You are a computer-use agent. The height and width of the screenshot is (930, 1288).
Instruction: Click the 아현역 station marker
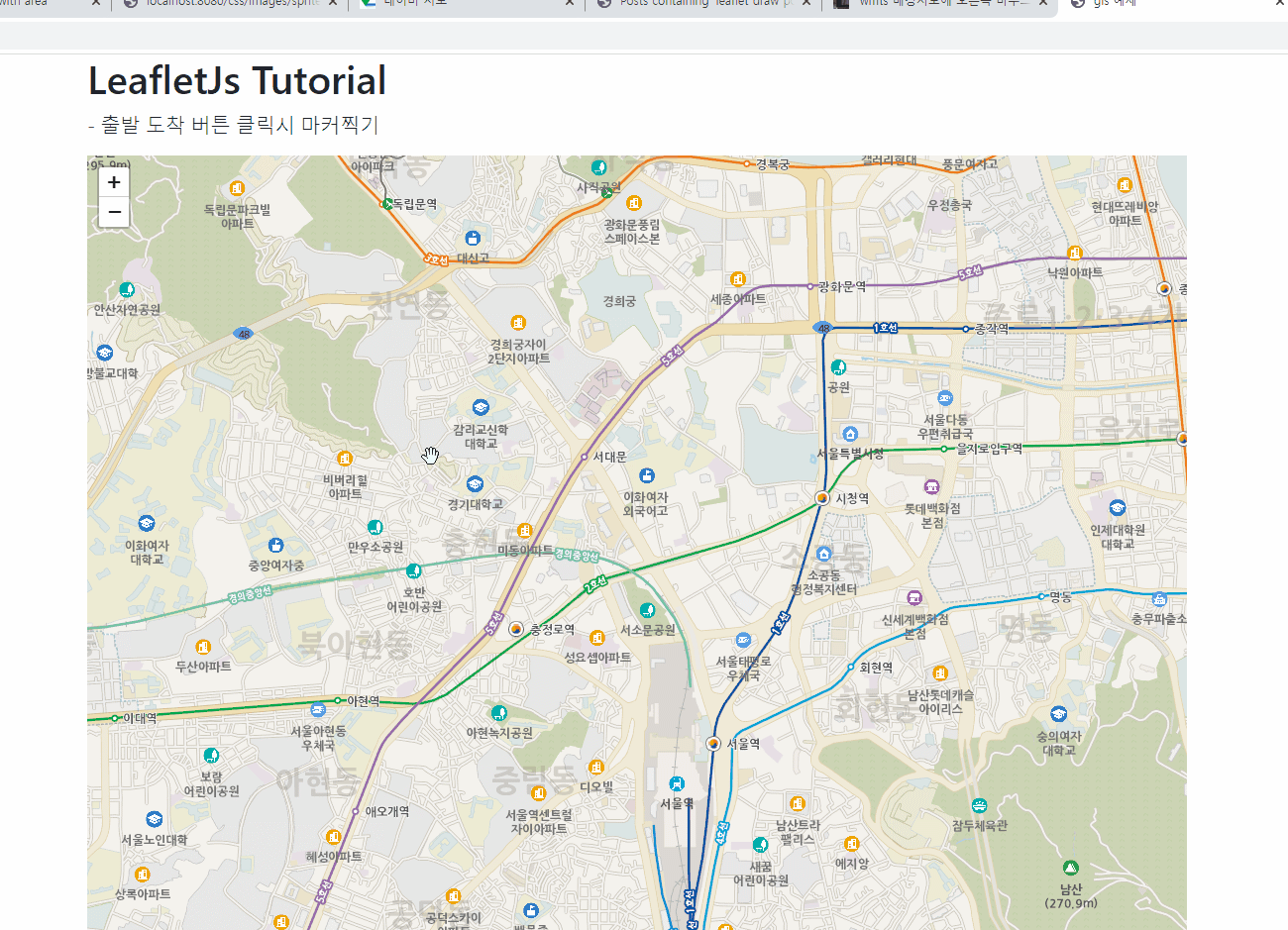pos(339,701)
